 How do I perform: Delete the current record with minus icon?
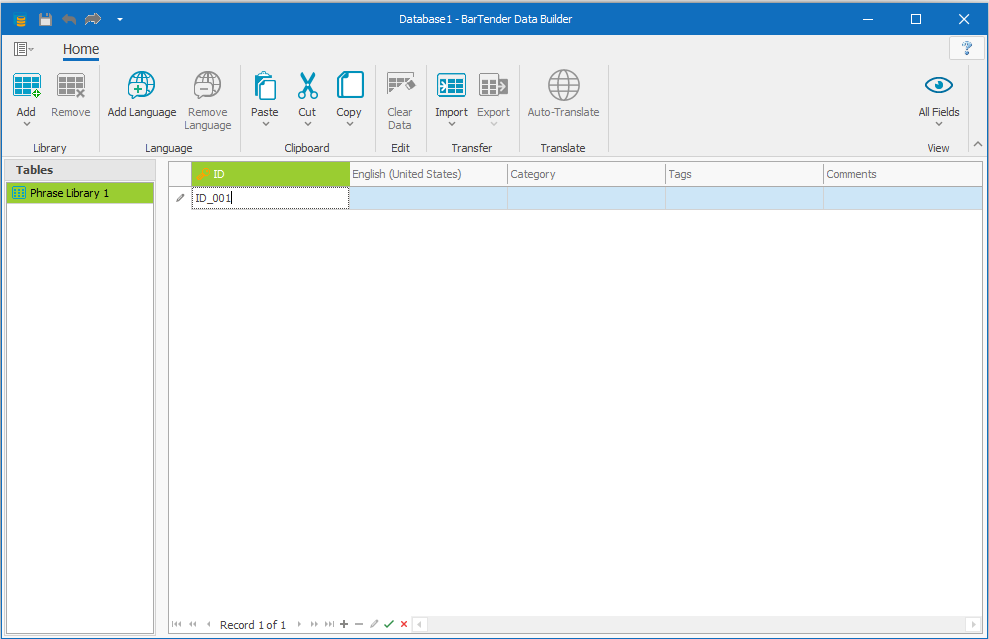click(x=359, y=624)
